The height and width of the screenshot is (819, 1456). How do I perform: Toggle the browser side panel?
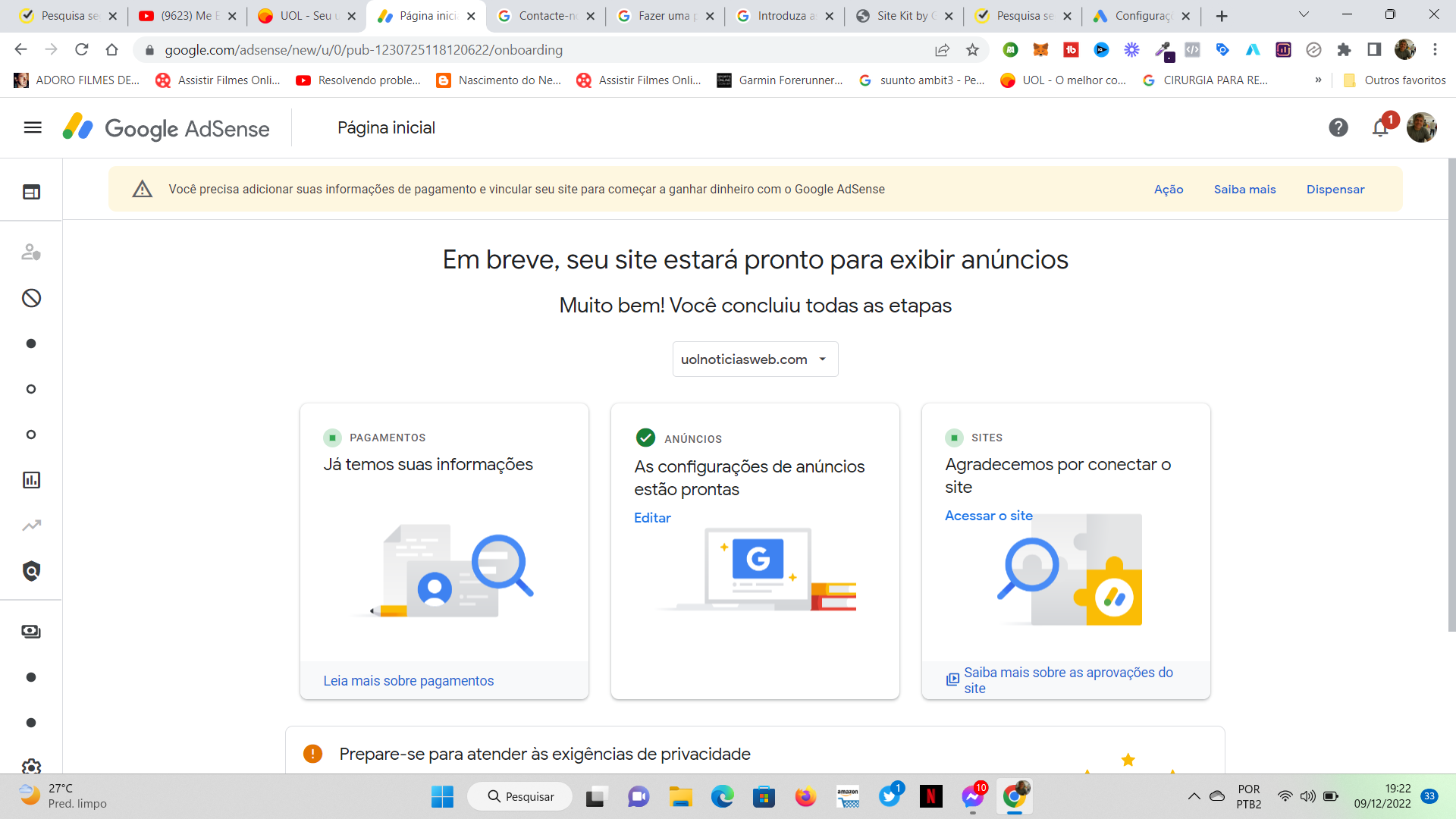pyautogui.click(x=1374, y=49)
